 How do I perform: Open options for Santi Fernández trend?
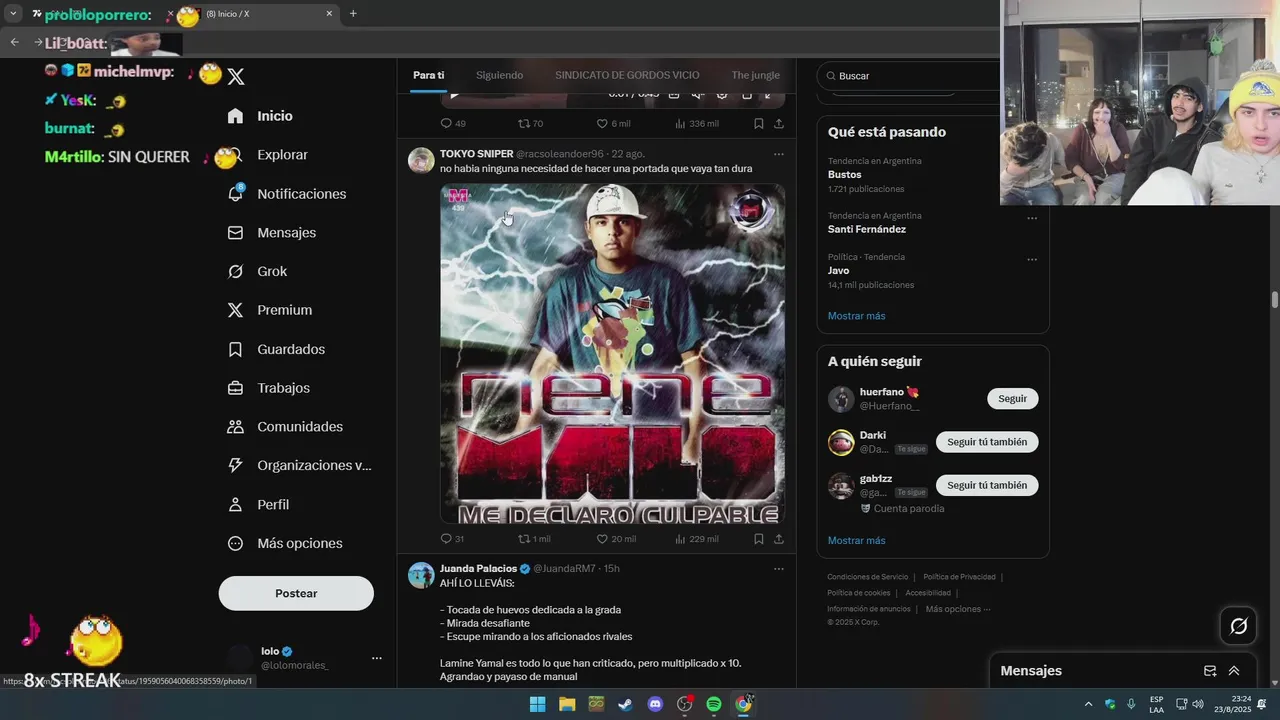pyautogui.click(x=1032, y=218)
